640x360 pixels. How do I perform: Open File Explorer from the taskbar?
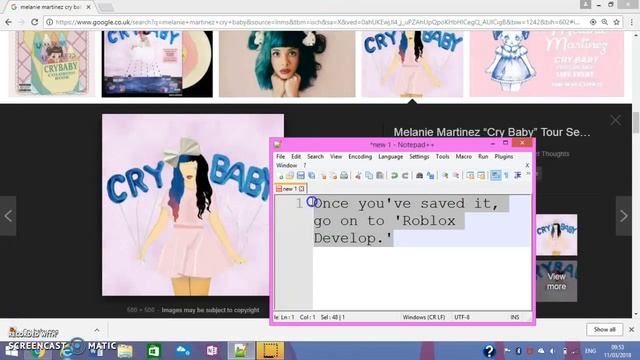click(124, 351)
